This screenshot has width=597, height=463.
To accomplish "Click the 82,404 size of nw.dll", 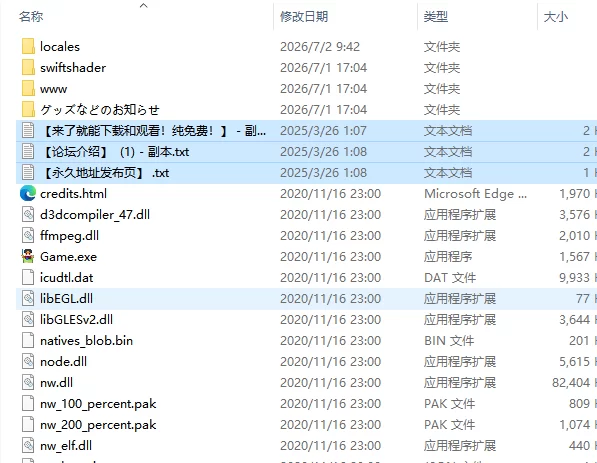I will click(571, 382).
